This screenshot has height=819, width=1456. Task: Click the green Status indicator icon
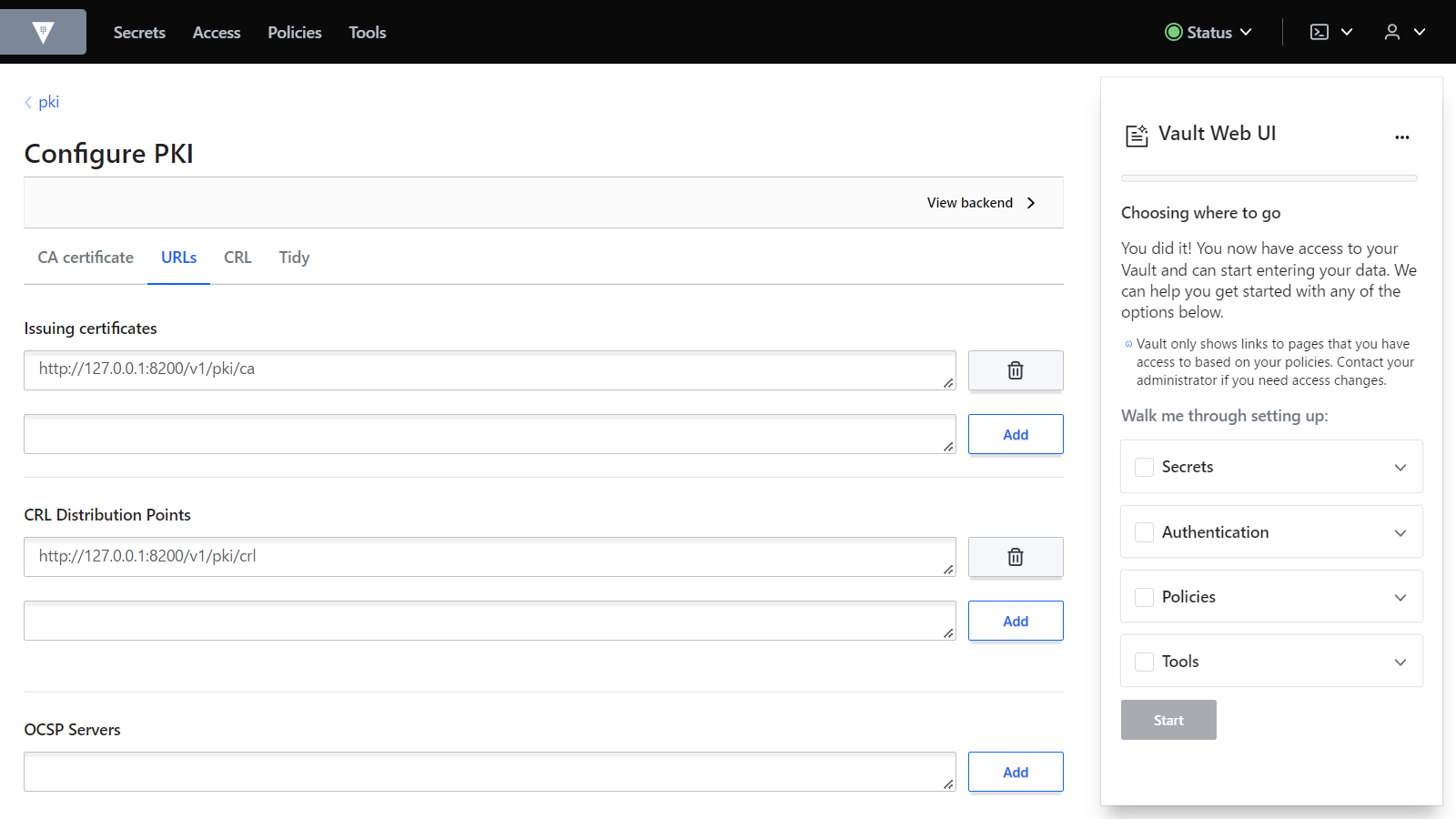(1174, 32)
